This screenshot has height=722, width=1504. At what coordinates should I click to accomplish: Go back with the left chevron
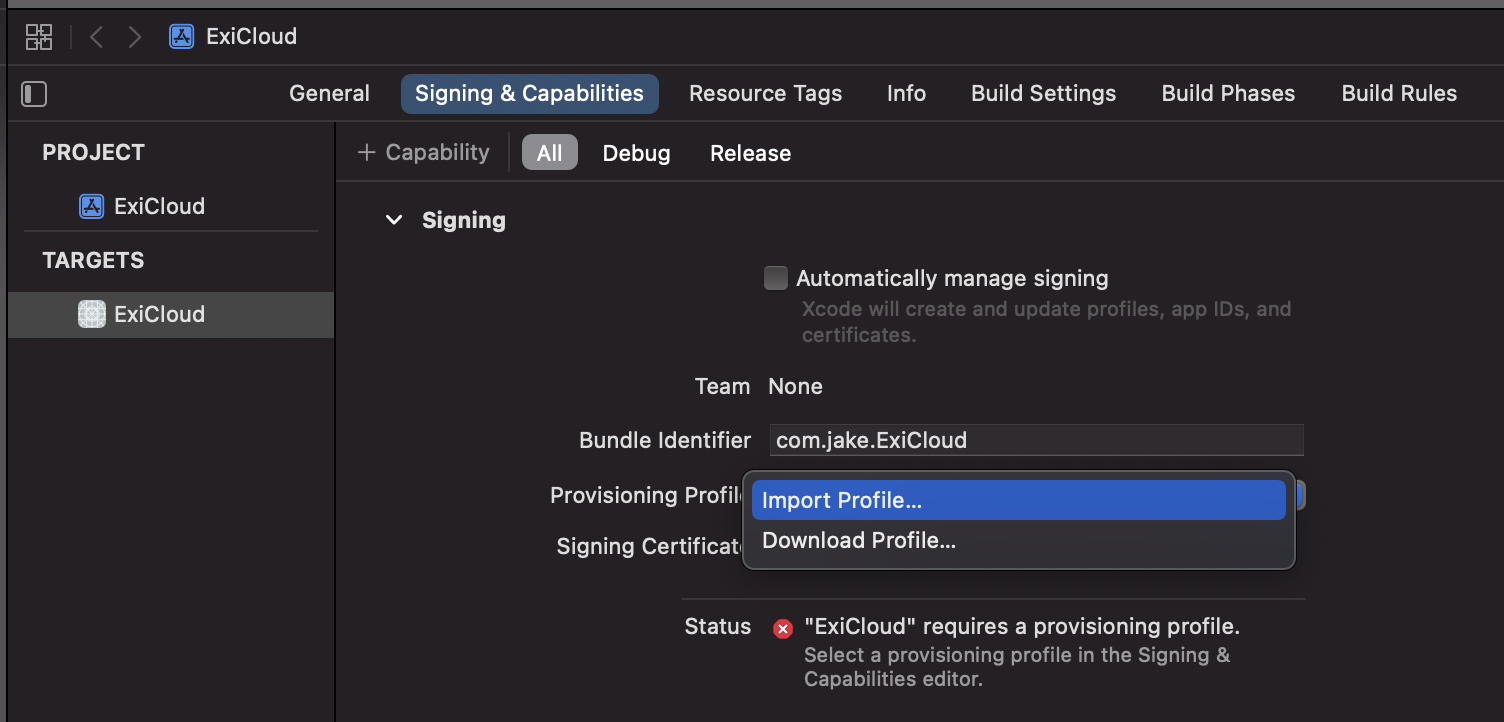[96, 37]
